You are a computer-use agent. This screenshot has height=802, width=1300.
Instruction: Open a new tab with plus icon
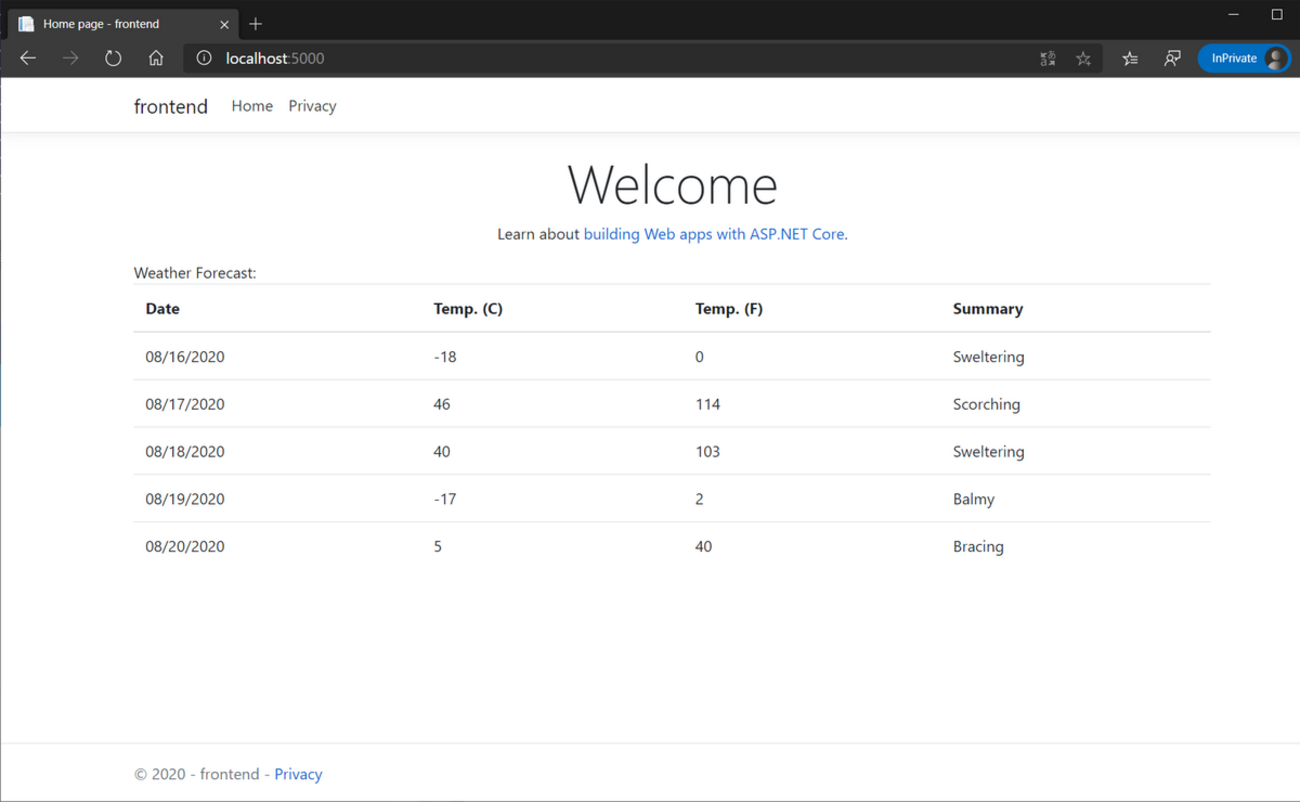coord(256,23)
